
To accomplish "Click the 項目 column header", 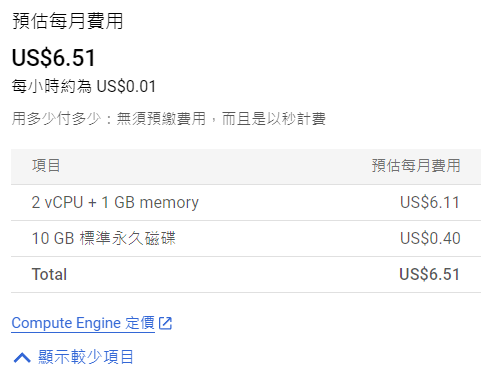I will [46, 166].
